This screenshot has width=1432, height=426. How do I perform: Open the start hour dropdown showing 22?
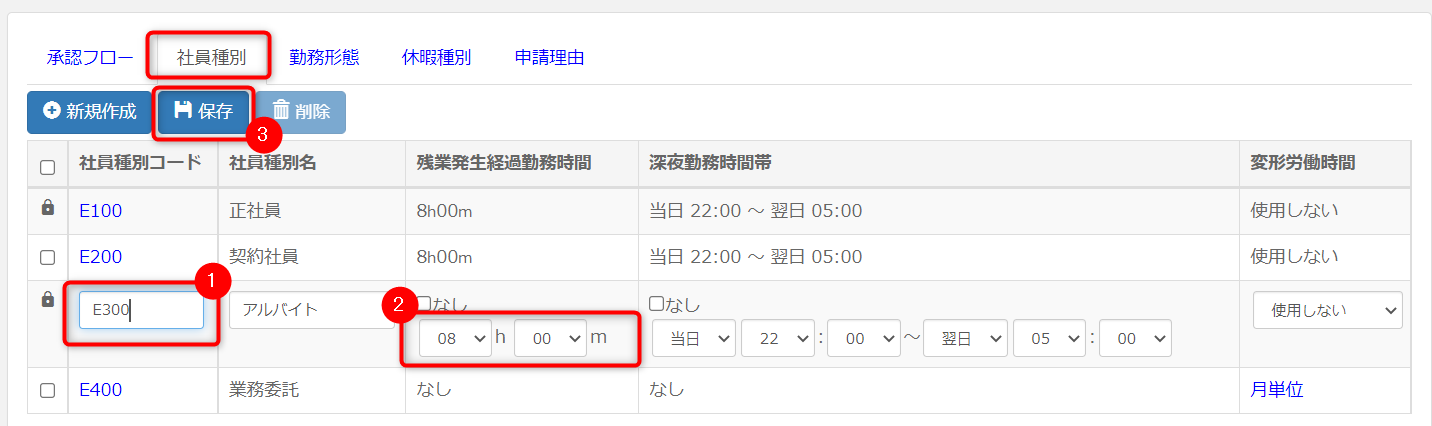(x=778, y=339)
